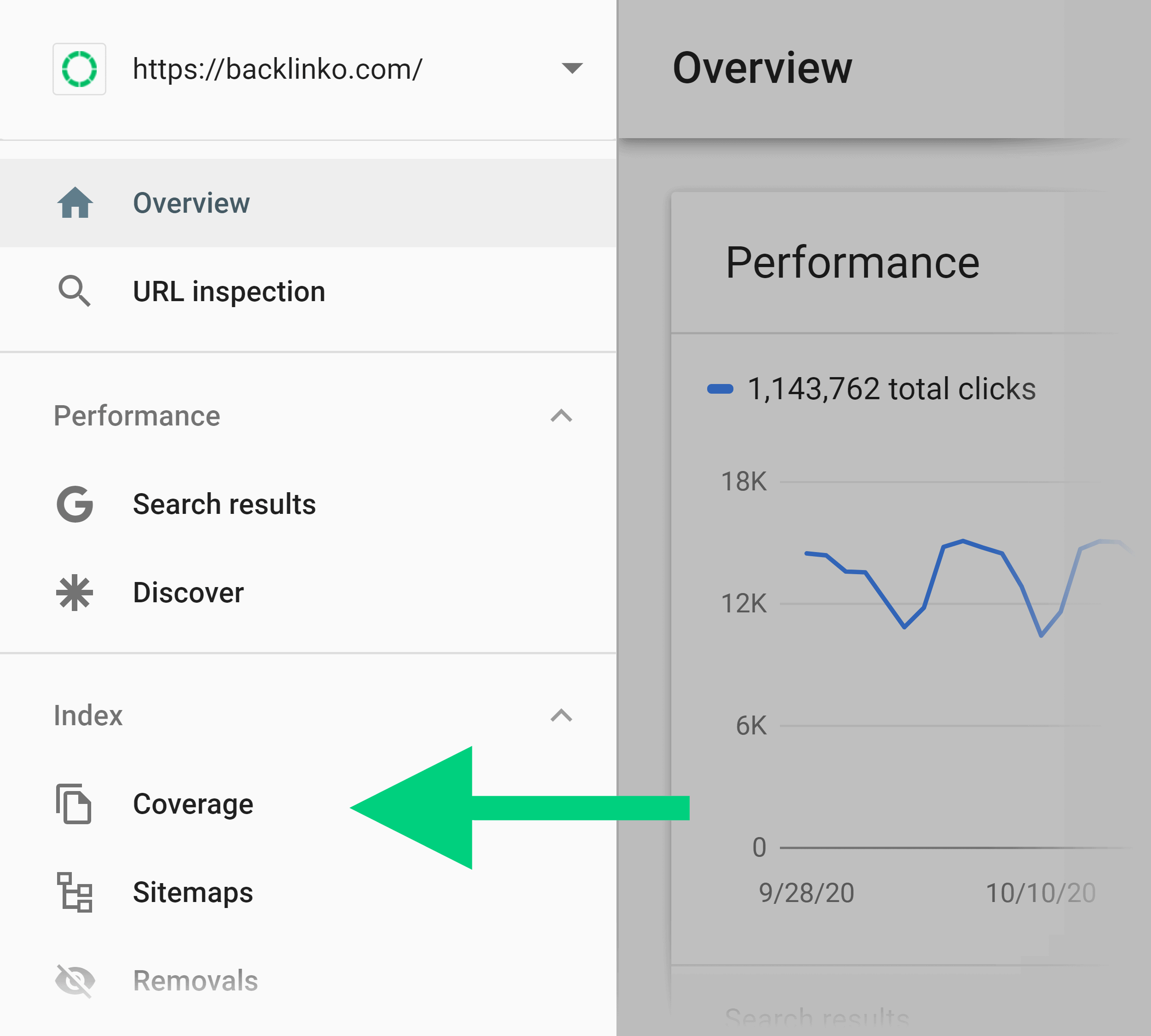This screenshot has width=1151, height=1036.
Task: Click the Removals crossed-eye icon
Action: click(x=75, y=981)
